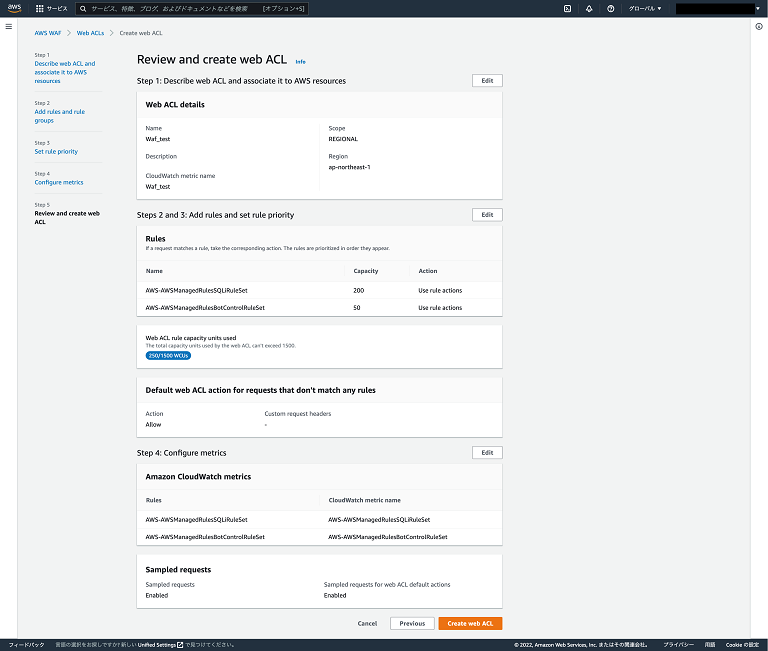This screenshot has height=651, width=768.
Task: Go to AWS WAF breadcrumb
Action: 47,33
